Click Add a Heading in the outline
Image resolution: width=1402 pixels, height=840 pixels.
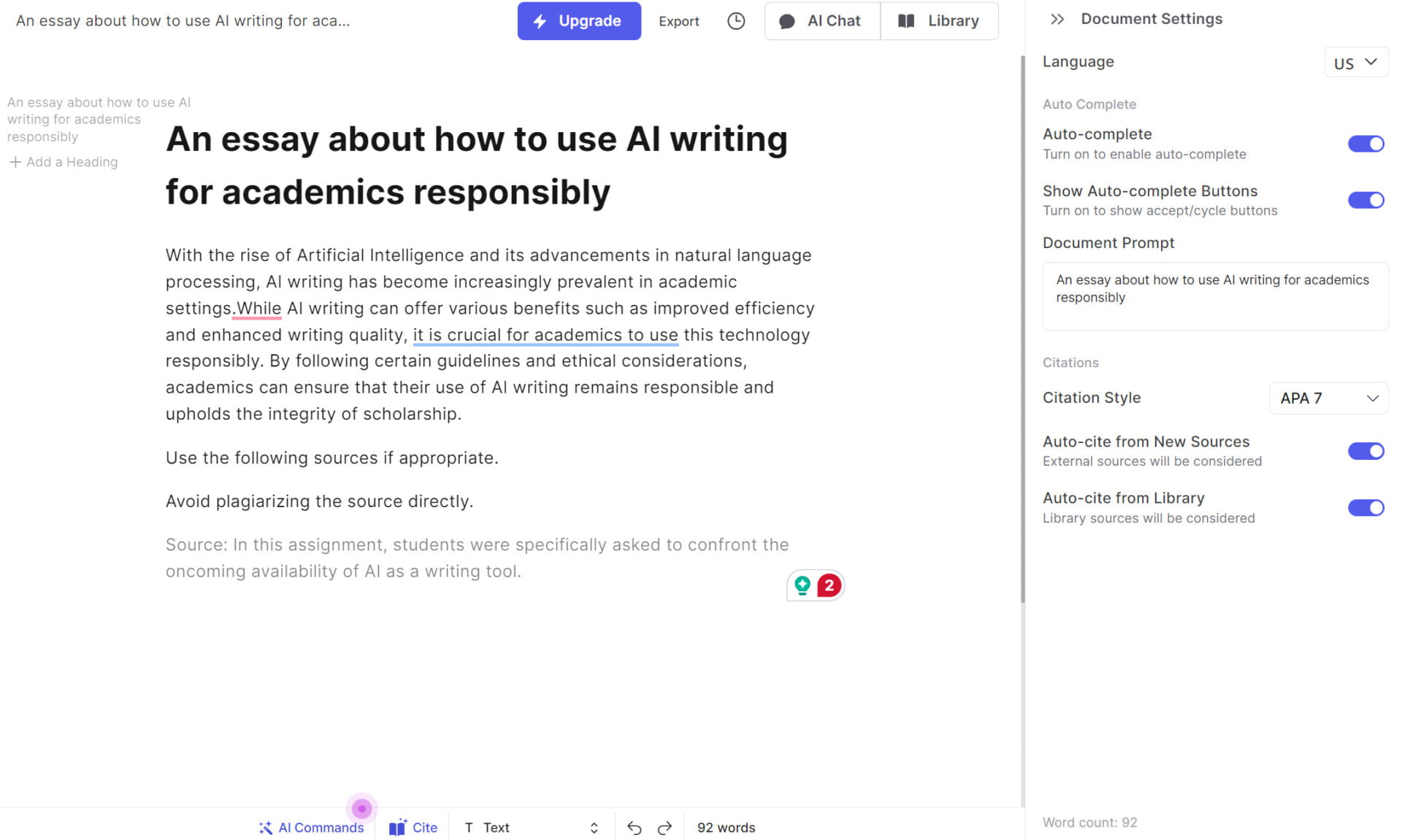pyautogui.click(x=64, y=161)
